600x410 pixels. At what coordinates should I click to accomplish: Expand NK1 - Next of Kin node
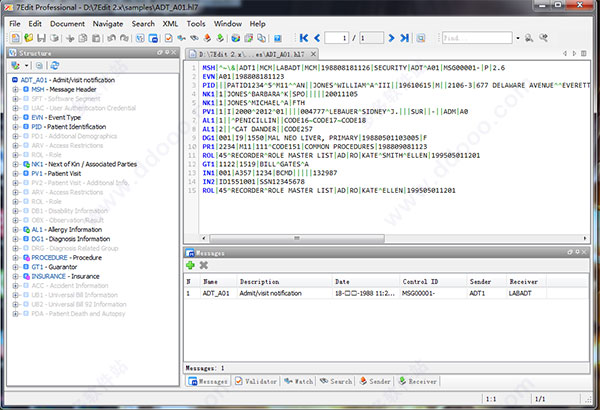pyautogui.click(x=15, y=164)
